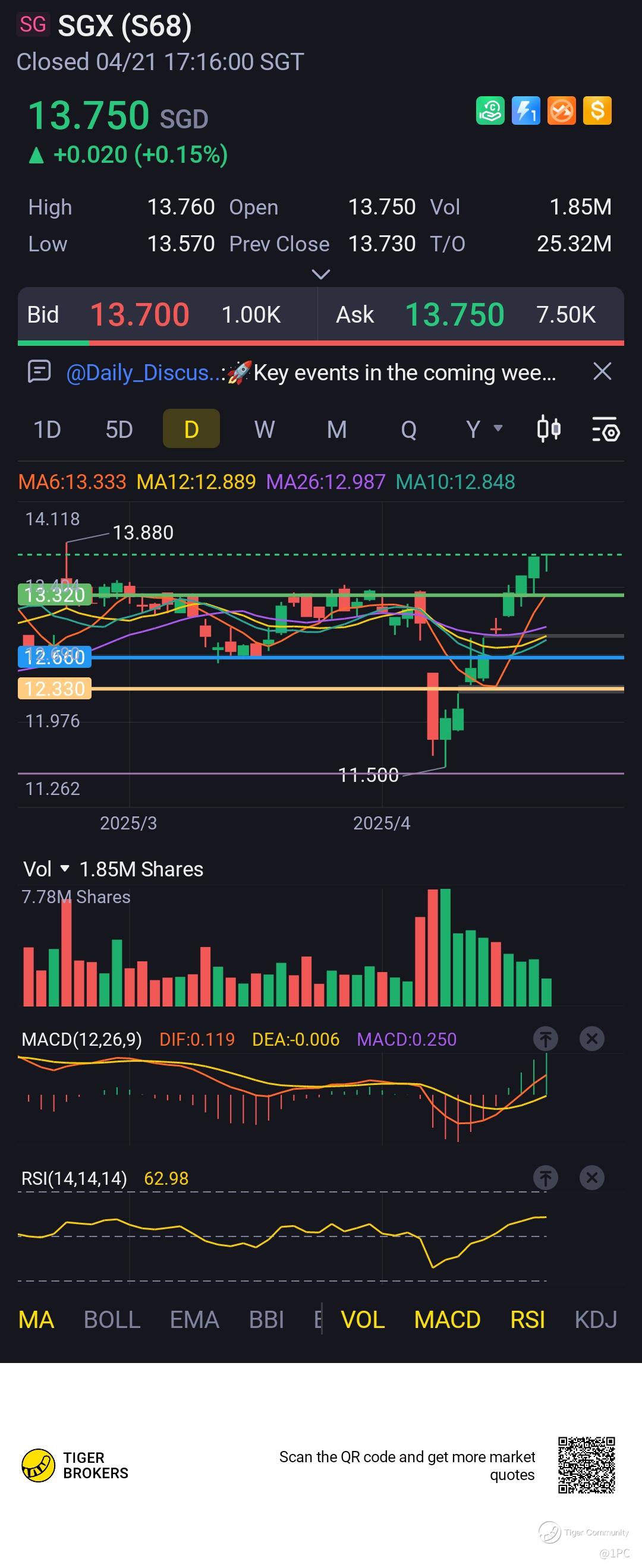This screenshot has height=1568, width=642.
Task: Expand the quote details chevron
Action: (x=321, y=275)
